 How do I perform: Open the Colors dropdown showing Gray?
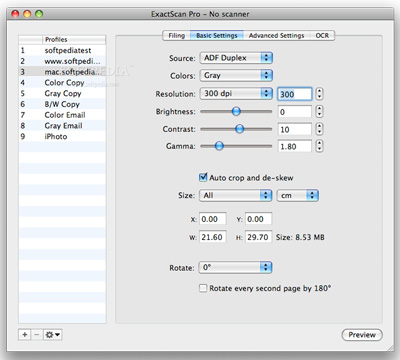[x=236, y=76]
